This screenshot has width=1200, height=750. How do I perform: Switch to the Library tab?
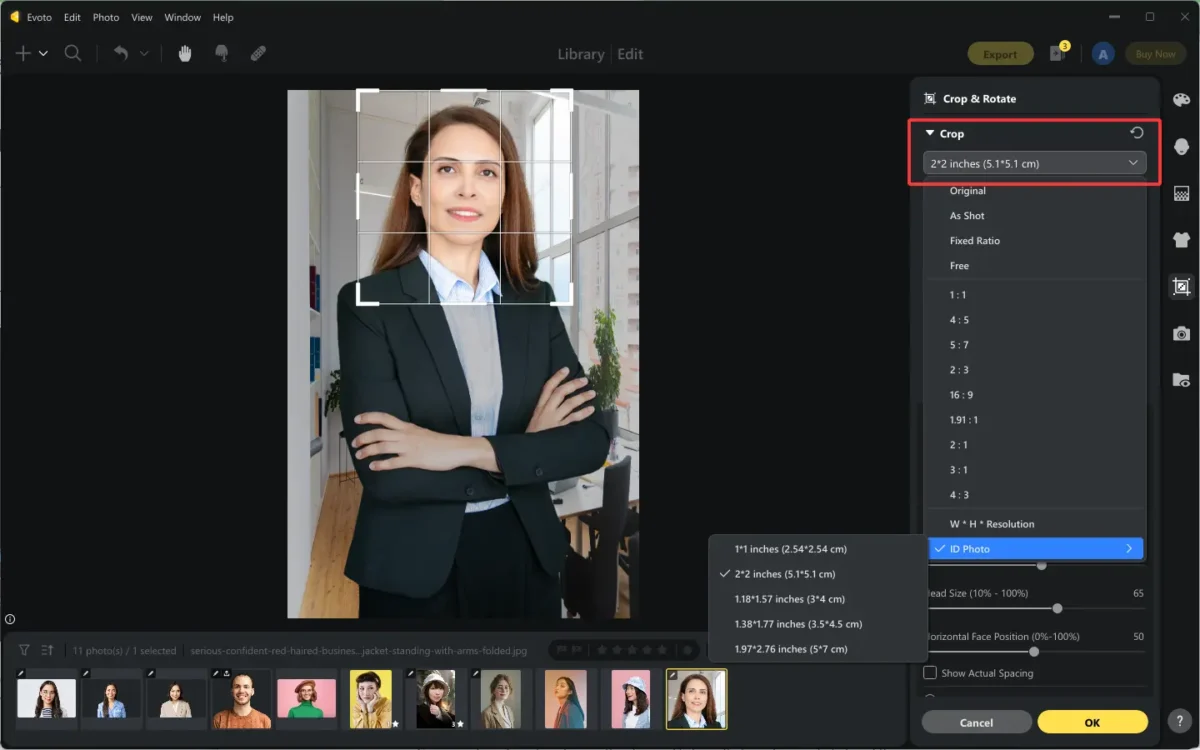point(580,54)
